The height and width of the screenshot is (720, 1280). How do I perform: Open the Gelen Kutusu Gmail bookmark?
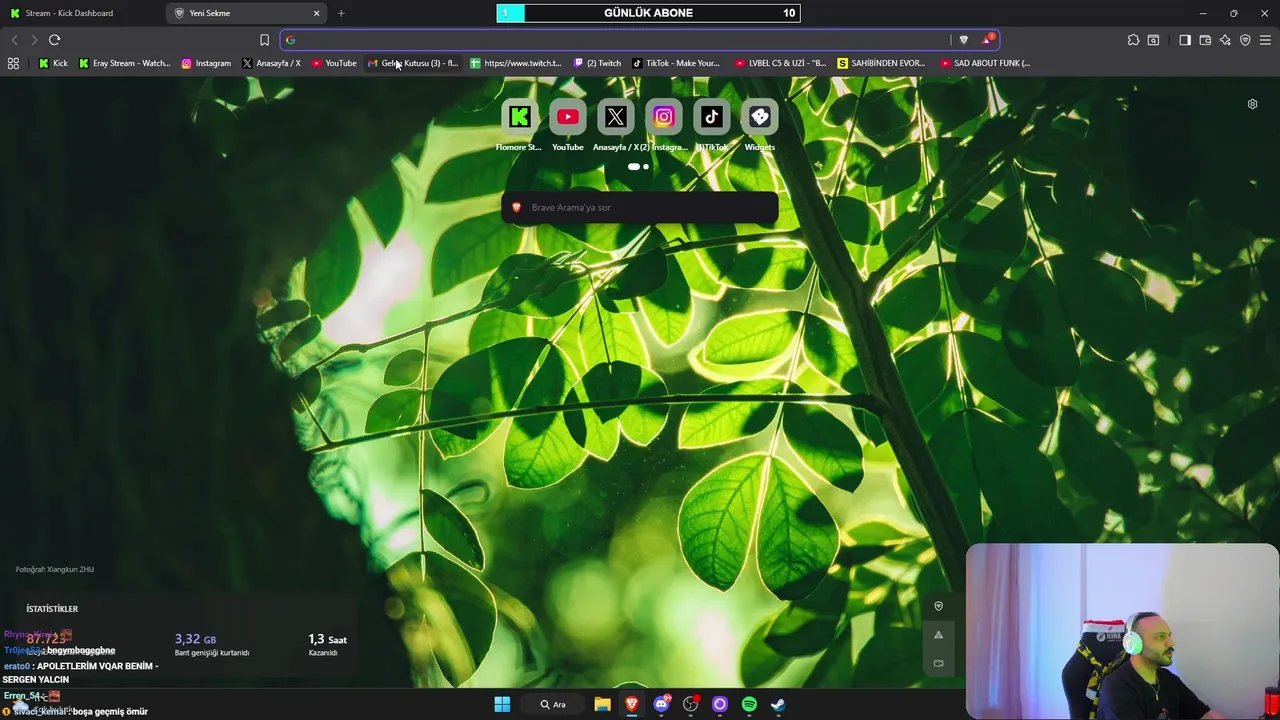pos(413,63)
